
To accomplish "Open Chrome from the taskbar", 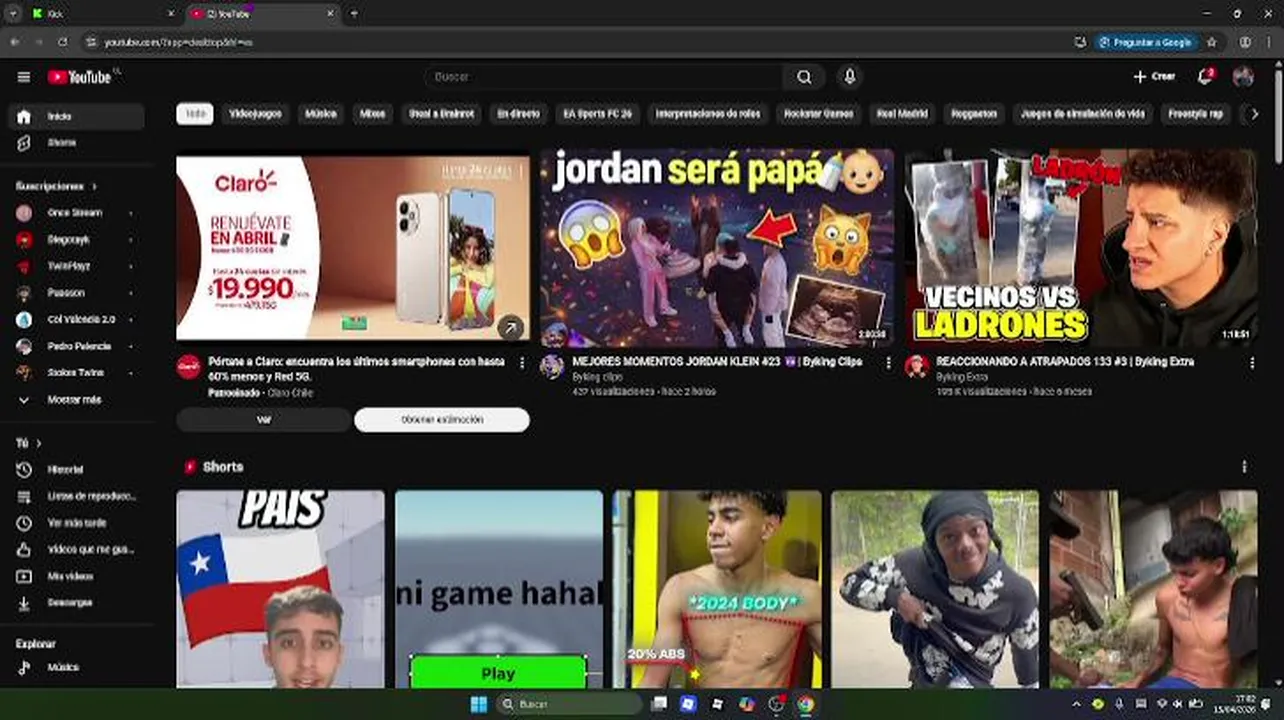I will [805, 704].
